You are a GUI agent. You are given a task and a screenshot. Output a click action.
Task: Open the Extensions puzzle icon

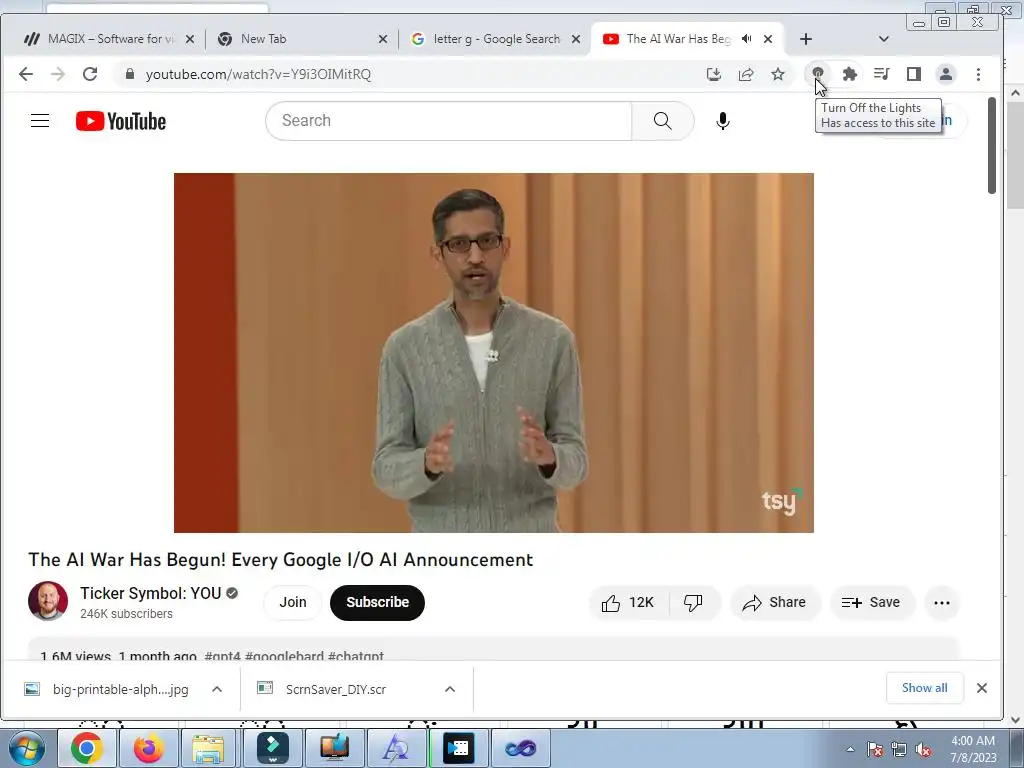[850, 74]
